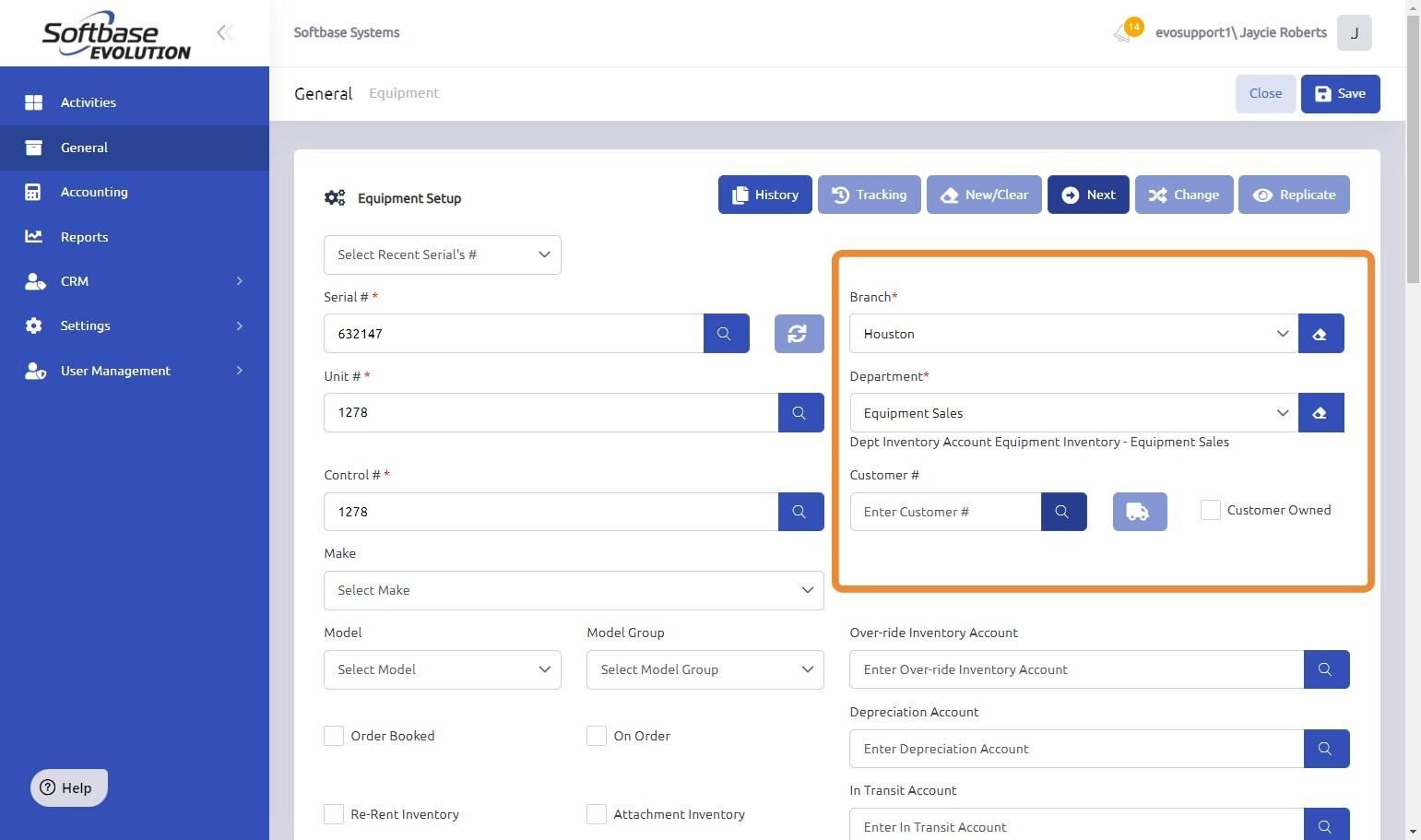Search Depreciation Account lookup

pyautogui.click(x=1326, y=749)
